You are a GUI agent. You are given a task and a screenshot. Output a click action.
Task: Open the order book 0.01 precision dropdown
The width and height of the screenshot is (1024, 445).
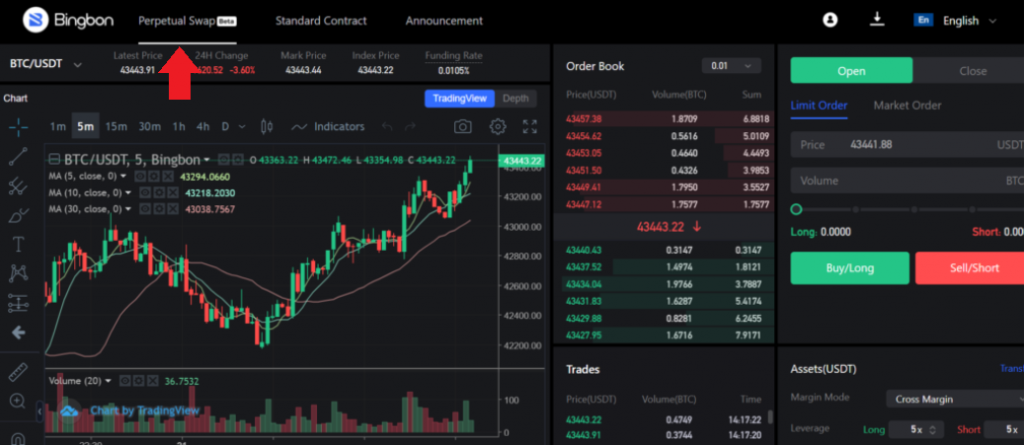point(731,66)
